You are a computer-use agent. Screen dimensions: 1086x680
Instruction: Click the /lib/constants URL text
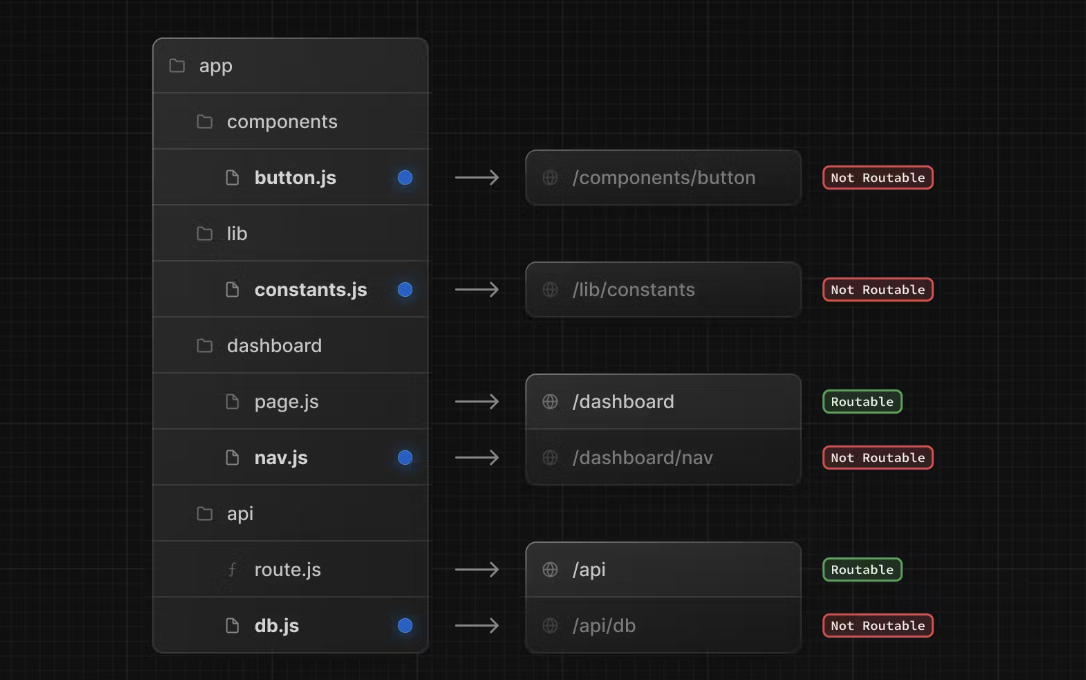[633, 289]
